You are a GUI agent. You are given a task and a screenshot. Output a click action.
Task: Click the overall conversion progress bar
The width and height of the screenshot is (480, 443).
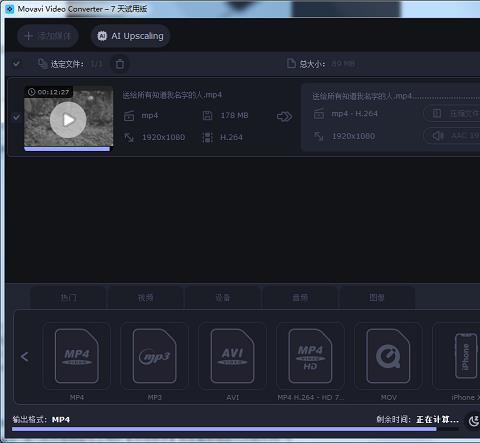(235, 429)
